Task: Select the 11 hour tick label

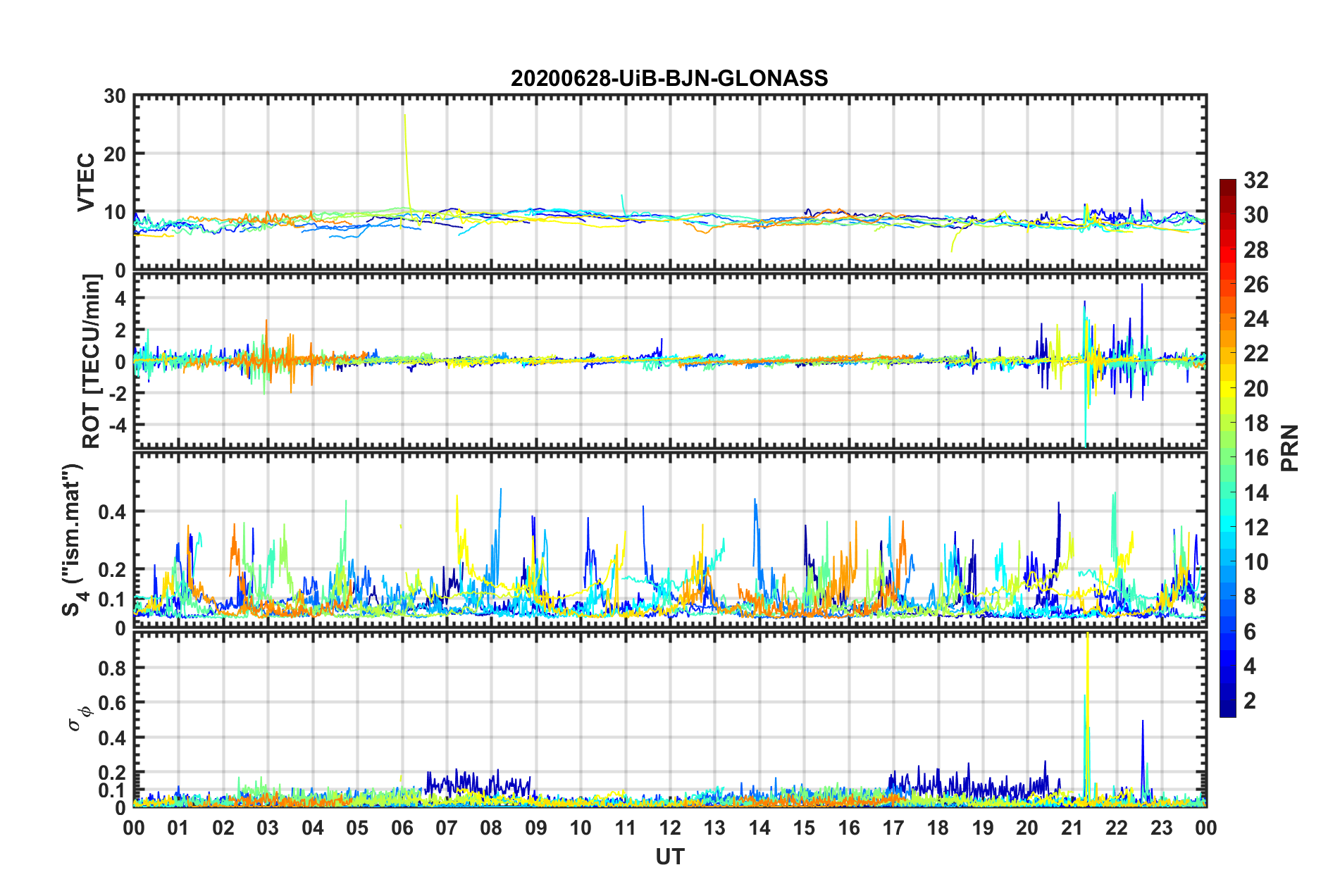Action: click(626, 828)
